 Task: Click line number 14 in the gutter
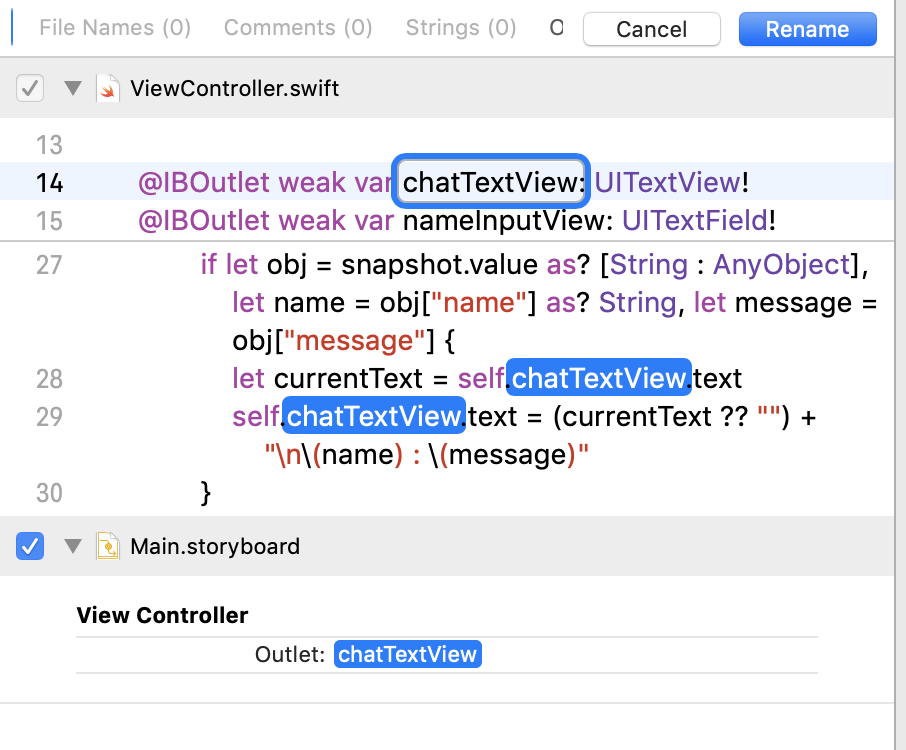[x=49, y=182]
